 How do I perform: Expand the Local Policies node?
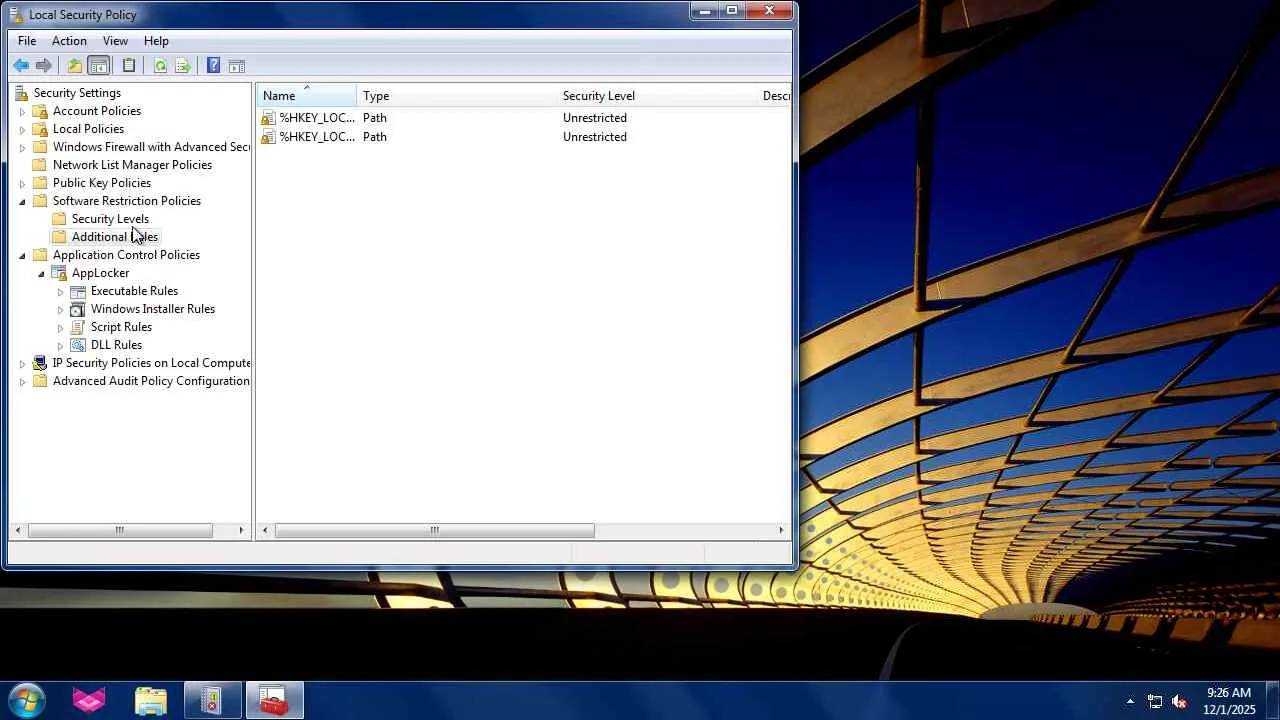(22, 130)
